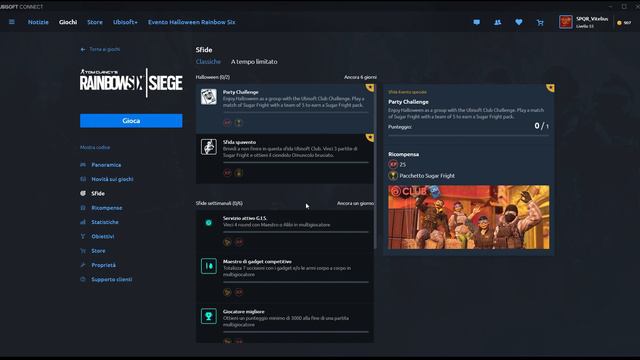
Task: Click the Maestro di gadget competitivo icon
Action: click(x=209, y=266)
